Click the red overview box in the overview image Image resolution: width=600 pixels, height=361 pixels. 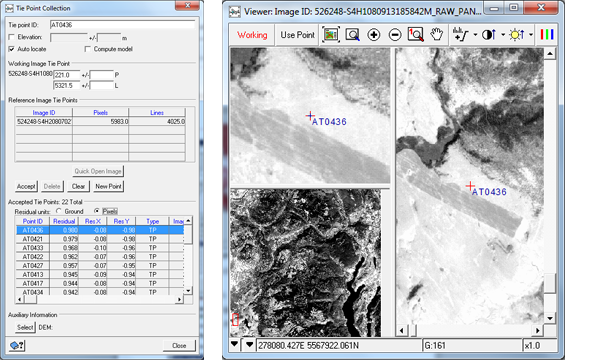coord(235,320)
